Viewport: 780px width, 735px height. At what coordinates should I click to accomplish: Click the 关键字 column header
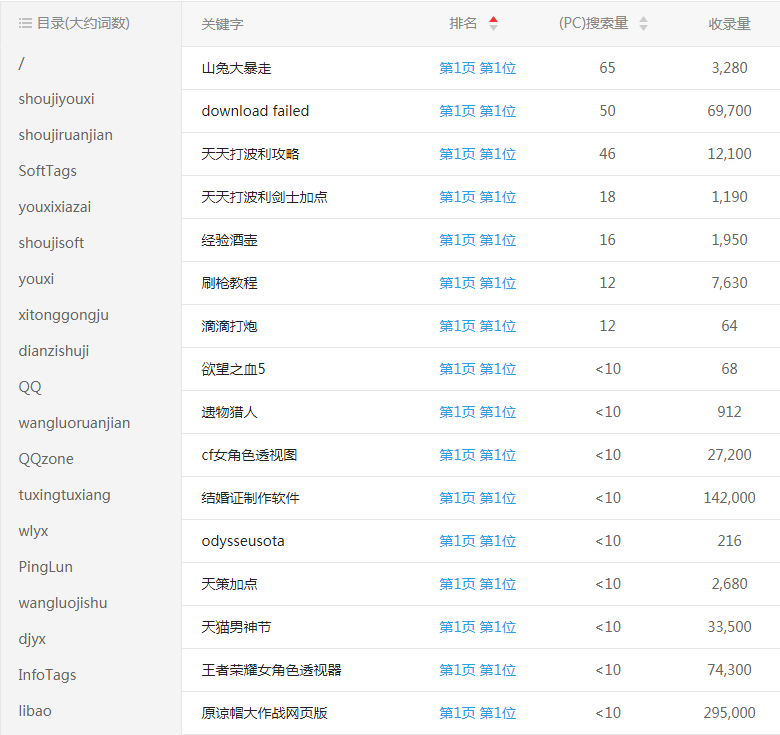pyautogui.click(x=222, y=23)
